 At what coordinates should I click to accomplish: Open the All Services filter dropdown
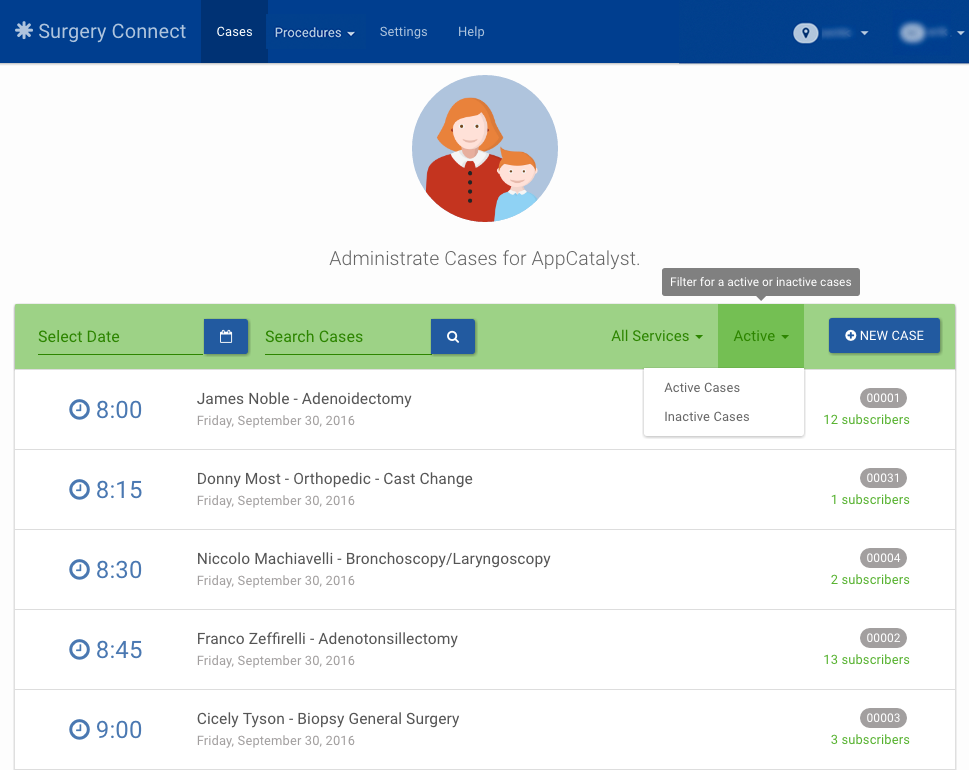(x=656, y=336)
